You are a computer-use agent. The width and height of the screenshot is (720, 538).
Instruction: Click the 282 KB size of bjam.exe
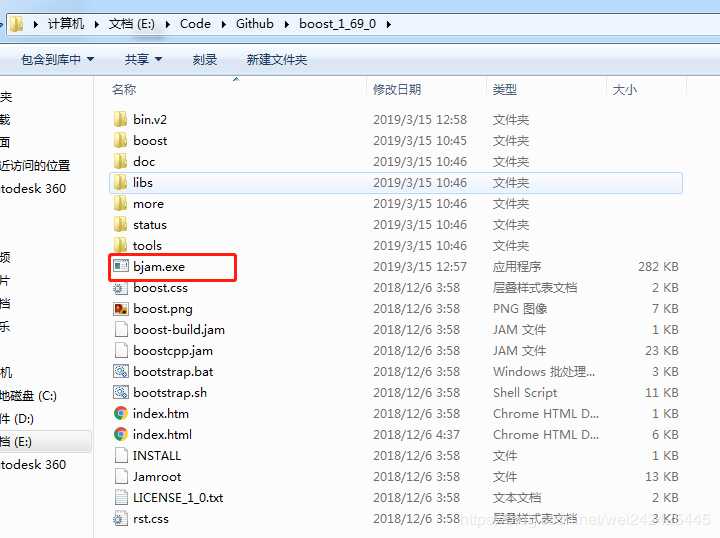pos(658,266)
